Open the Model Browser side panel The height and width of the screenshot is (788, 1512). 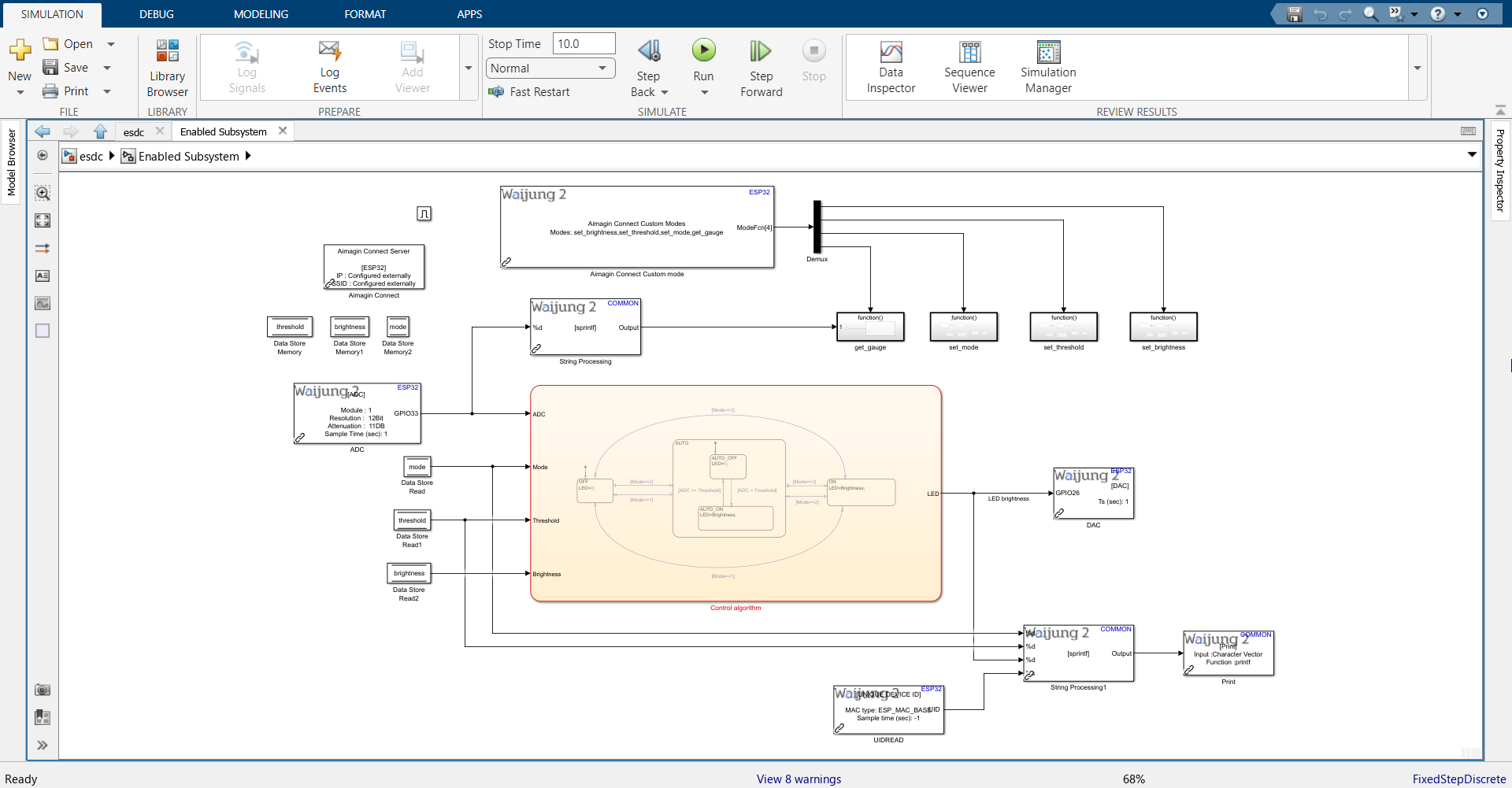pos(11,162)
